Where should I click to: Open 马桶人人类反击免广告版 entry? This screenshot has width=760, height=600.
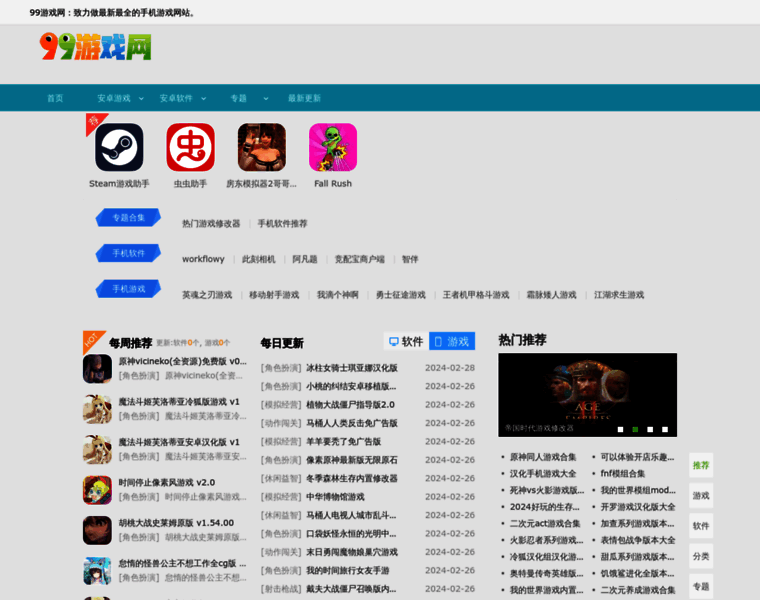click(x=352, y=423)
